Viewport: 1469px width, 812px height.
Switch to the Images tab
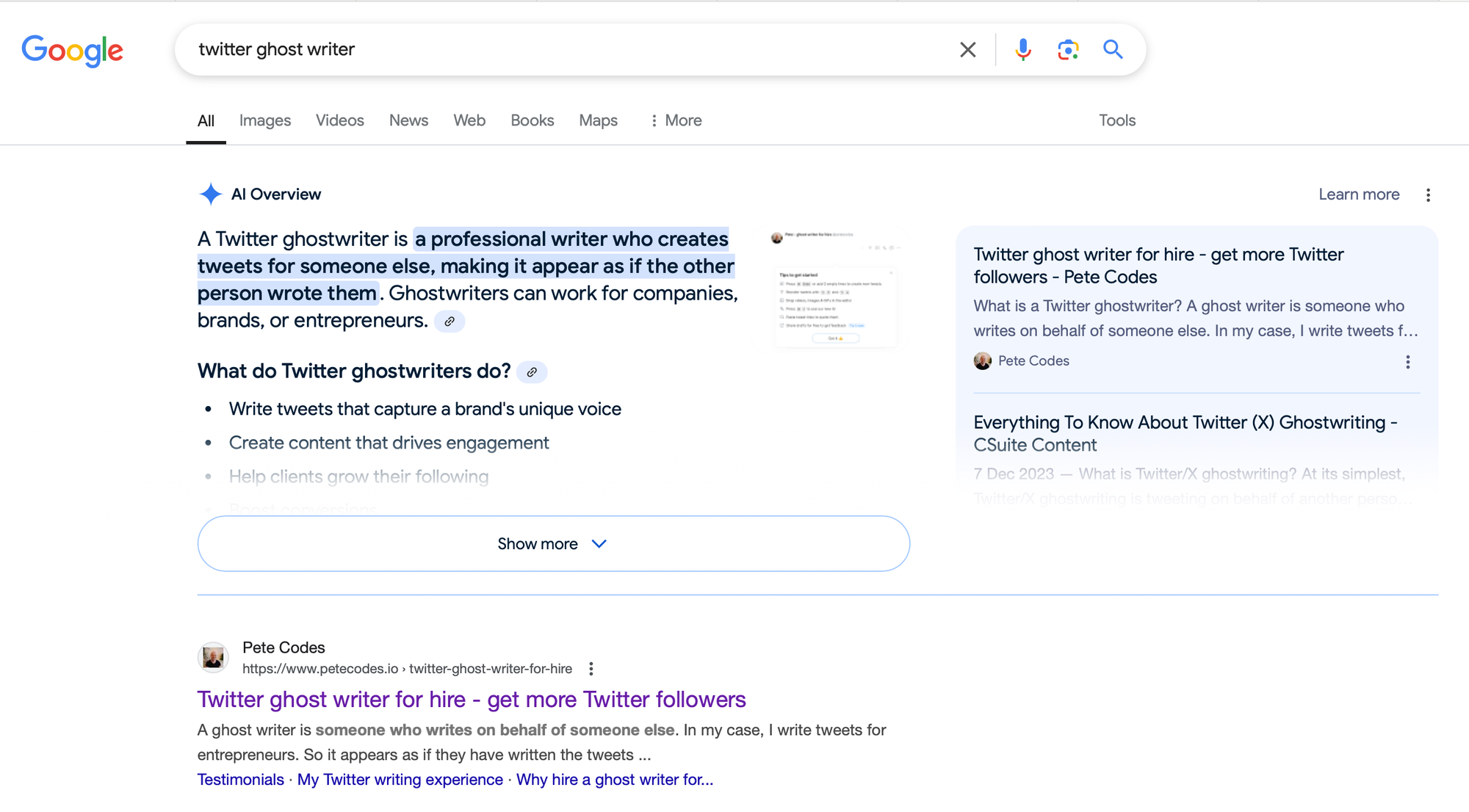[x=264, y=120]
